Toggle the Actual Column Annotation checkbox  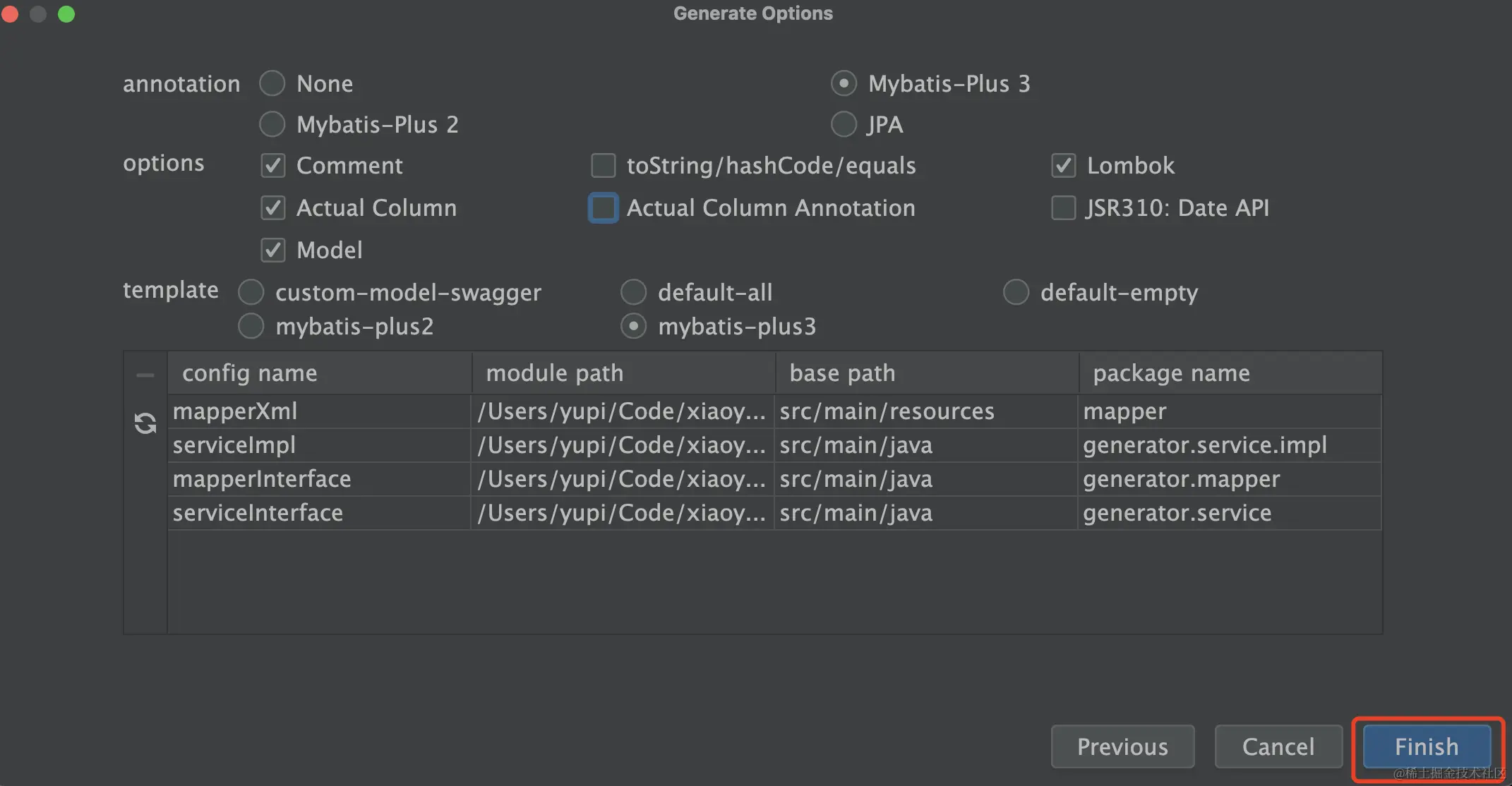[x=603, y=208]
